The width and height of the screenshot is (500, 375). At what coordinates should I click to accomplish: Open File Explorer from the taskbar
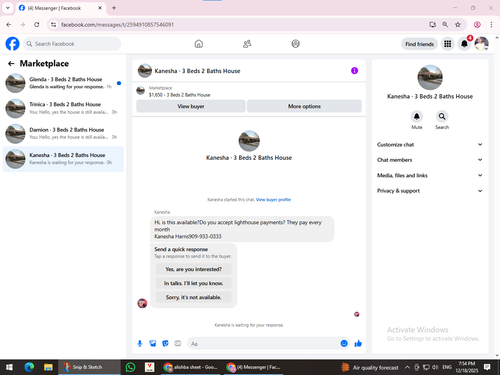tap(48, 367)
